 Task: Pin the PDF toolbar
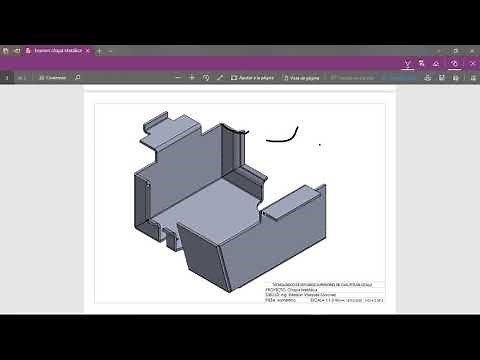point(473,78)
